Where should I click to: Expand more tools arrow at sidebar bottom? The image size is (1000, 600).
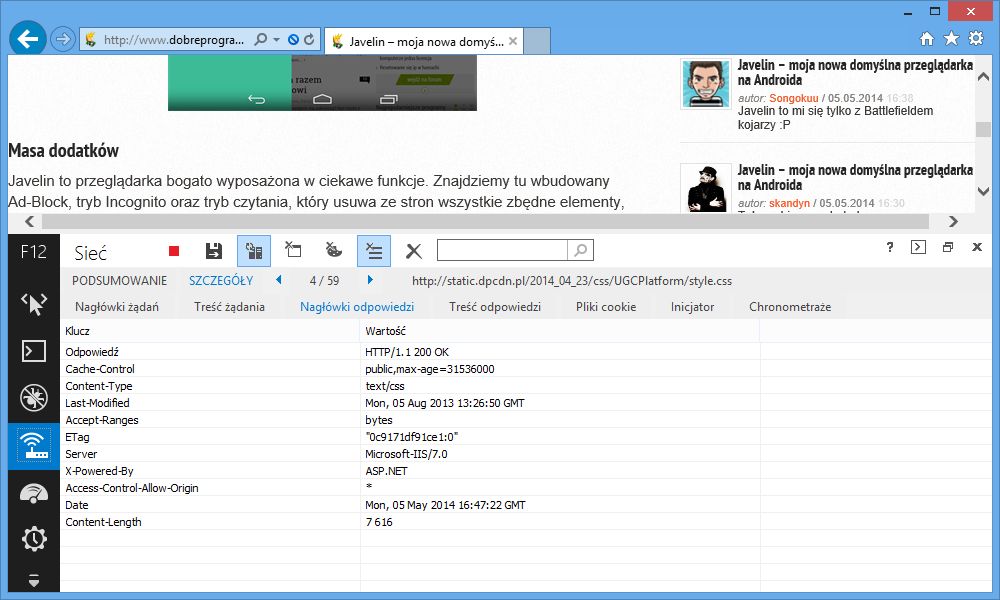click(x=34, y=580)
